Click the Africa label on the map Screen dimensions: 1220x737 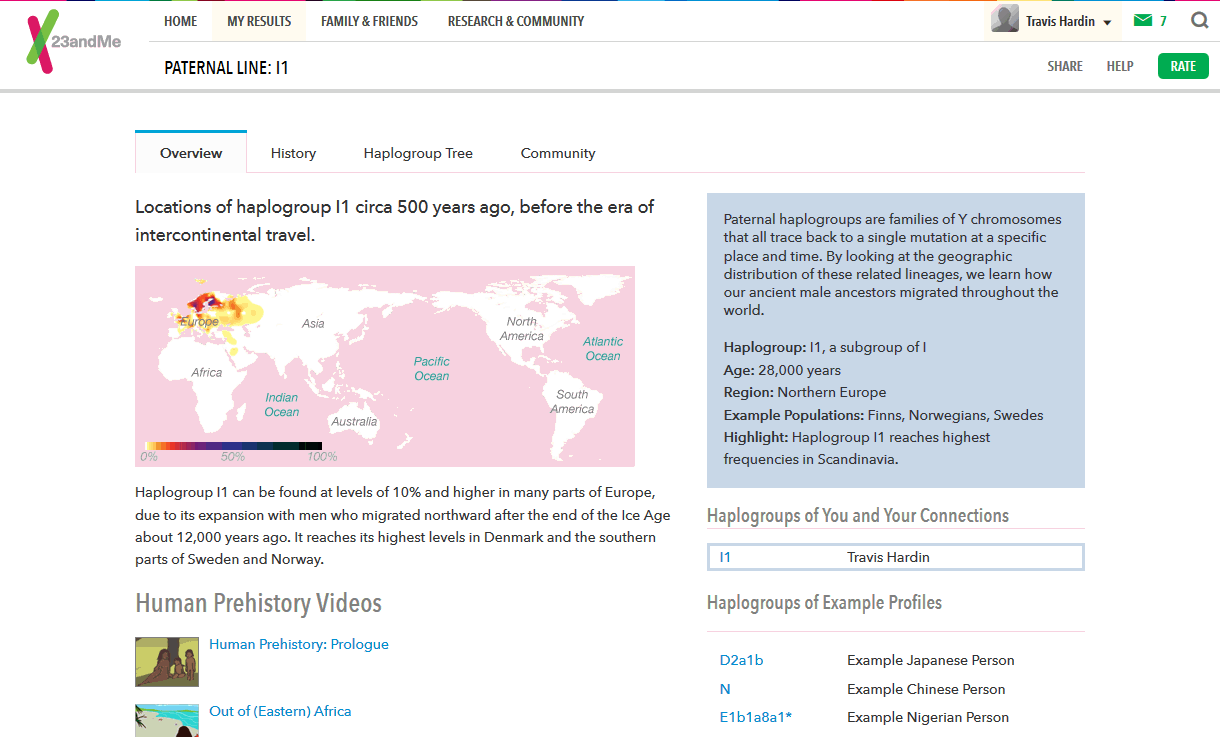tap(207, 372)
